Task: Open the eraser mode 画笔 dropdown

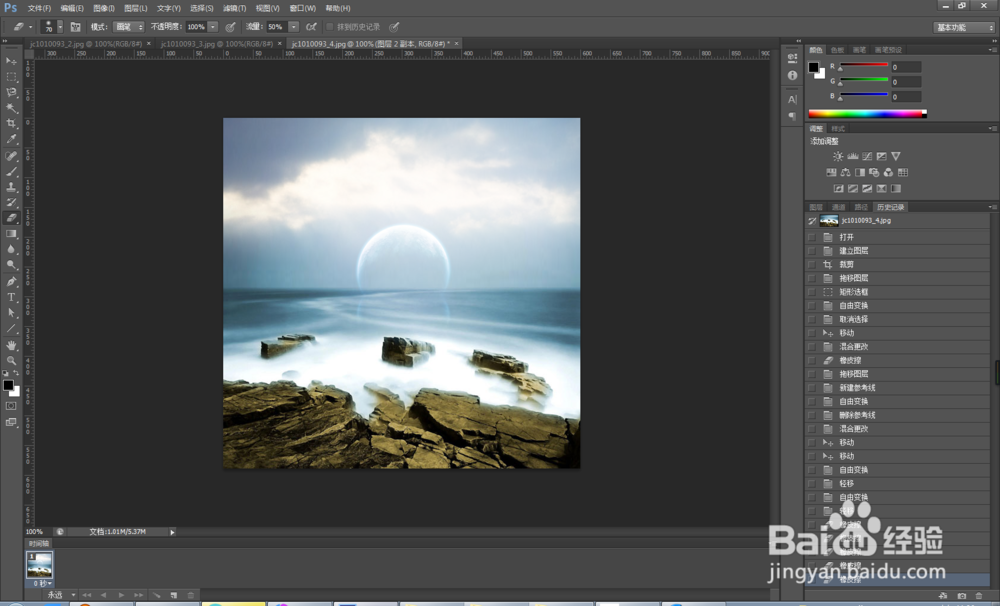Action: 128,27
